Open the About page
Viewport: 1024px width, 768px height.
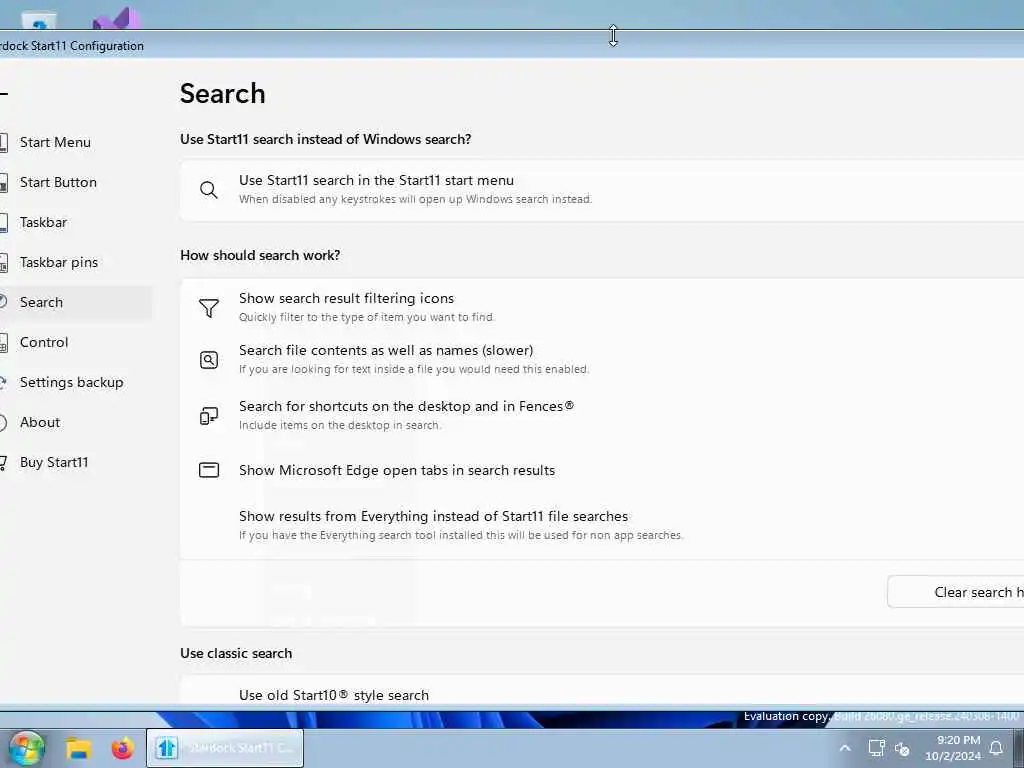tap(40, 422)
